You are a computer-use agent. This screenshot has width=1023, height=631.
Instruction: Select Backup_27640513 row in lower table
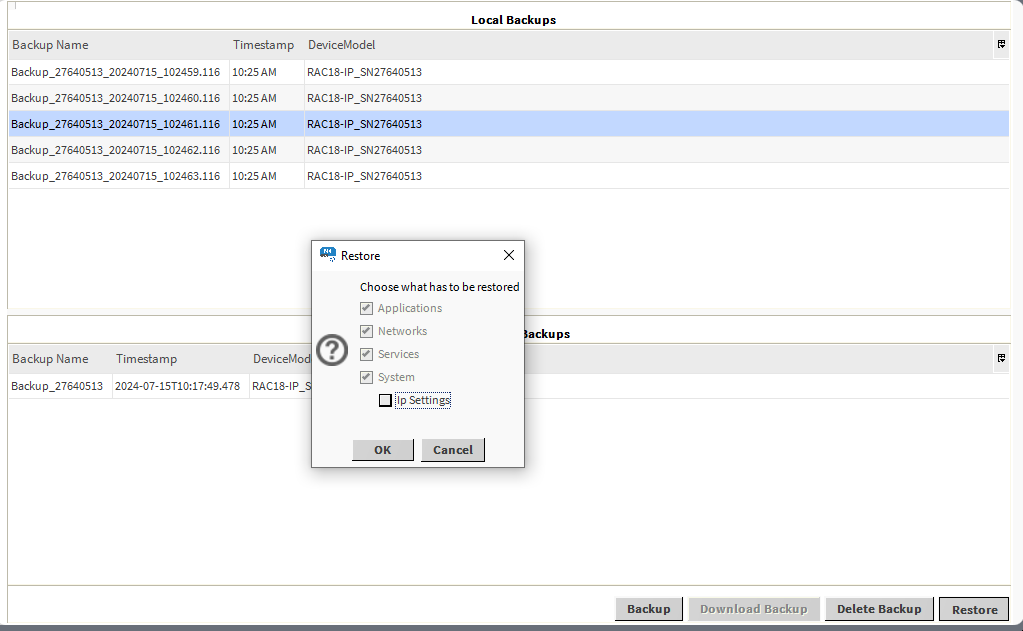(x=57, y=386)
